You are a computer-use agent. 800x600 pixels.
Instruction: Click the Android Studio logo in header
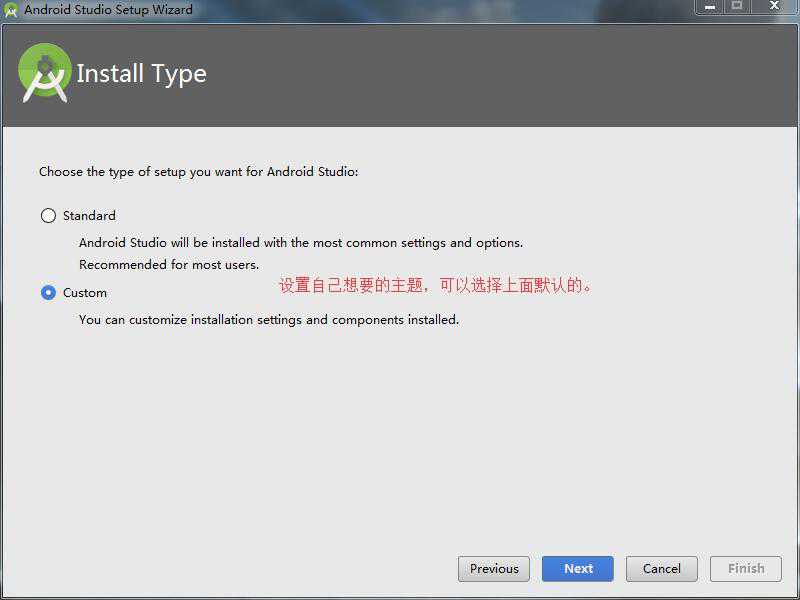coord(45,73)
